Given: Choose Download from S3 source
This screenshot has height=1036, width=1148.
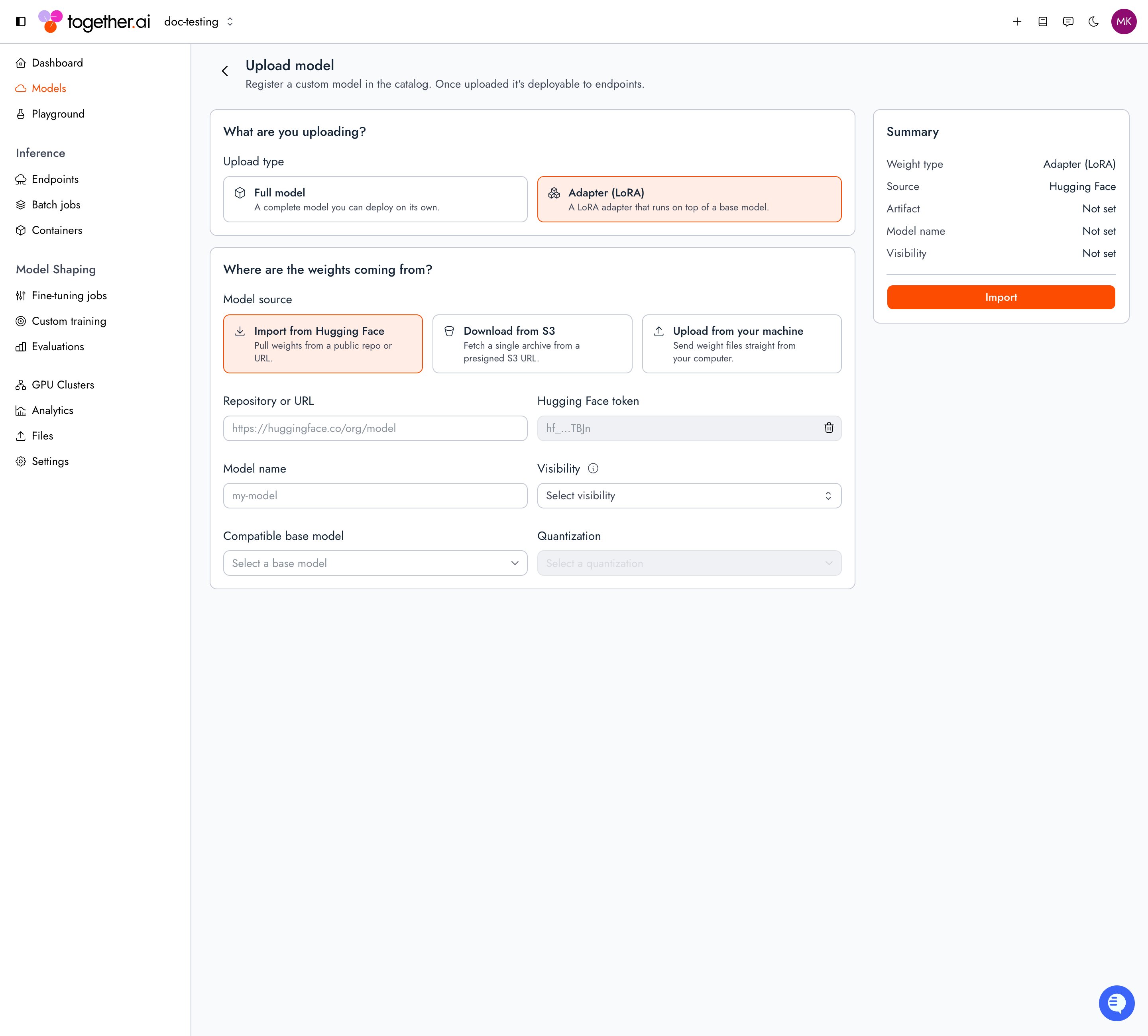Looking at the screenshot, I should pos(532,344).
